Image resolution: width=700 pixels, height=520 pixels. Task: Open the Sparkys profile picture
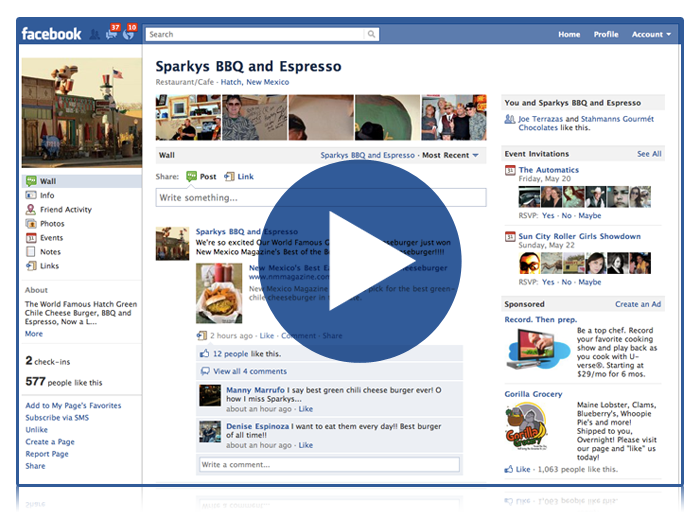(x=82, y=112)
